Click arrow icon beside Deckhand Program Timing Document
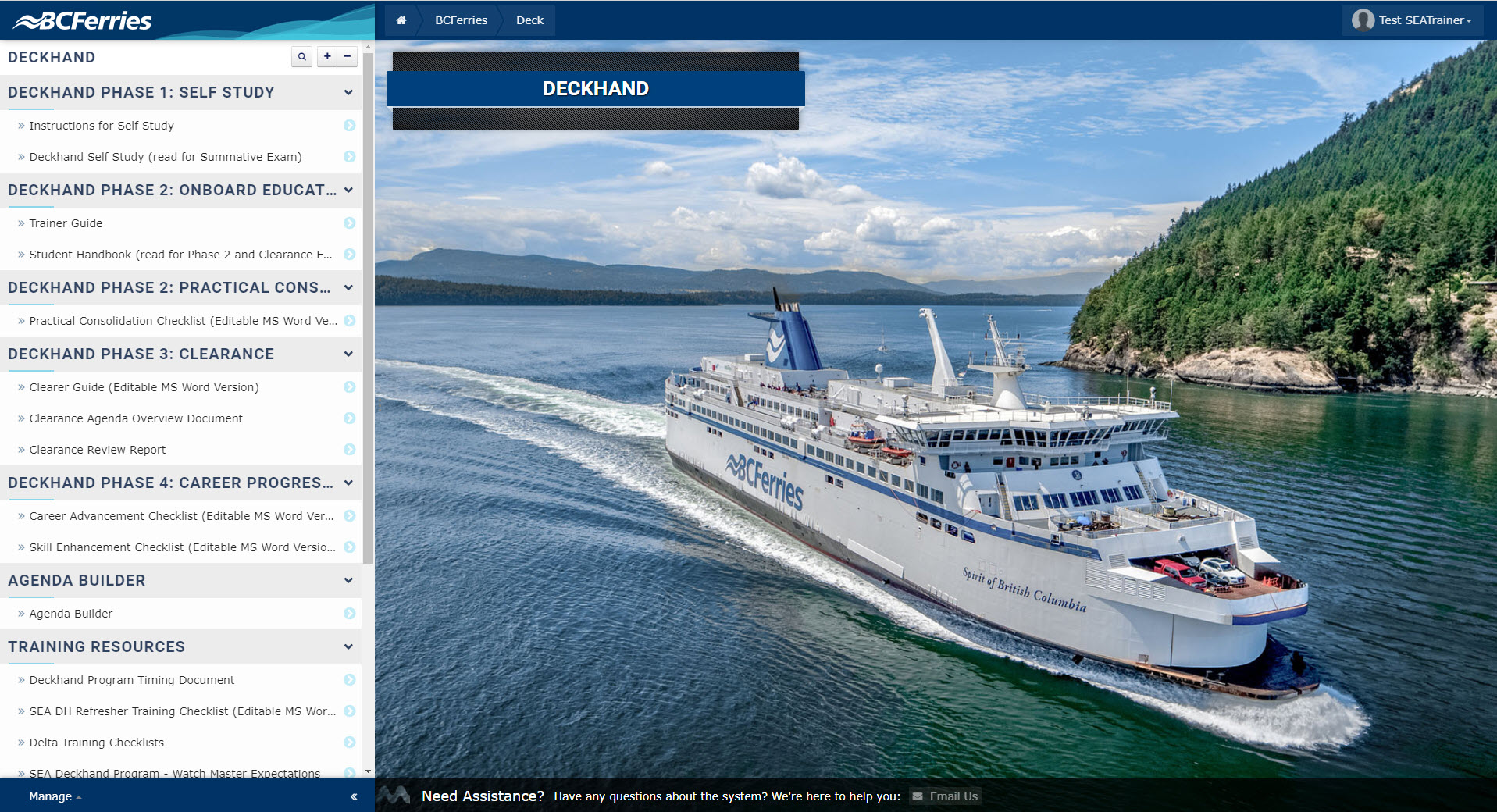 pyautogui.click(x=350, y=680)
